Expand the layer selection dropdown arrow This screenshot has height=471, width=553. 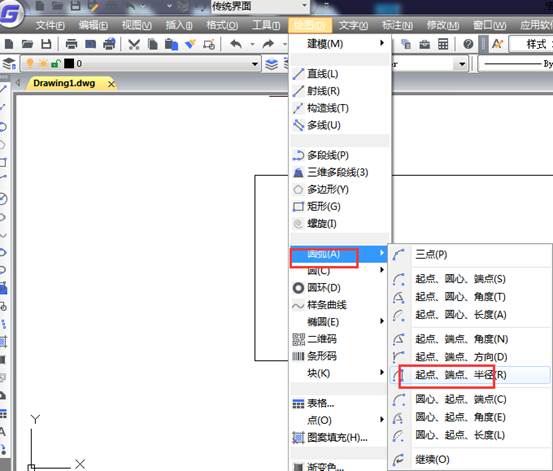254,64
